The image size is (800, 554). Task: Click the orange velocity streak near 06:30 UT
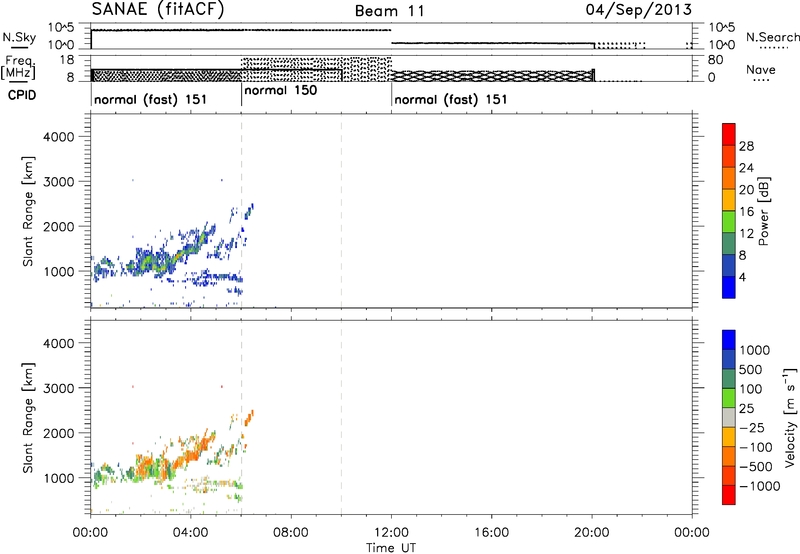click(x=249, y=418)
